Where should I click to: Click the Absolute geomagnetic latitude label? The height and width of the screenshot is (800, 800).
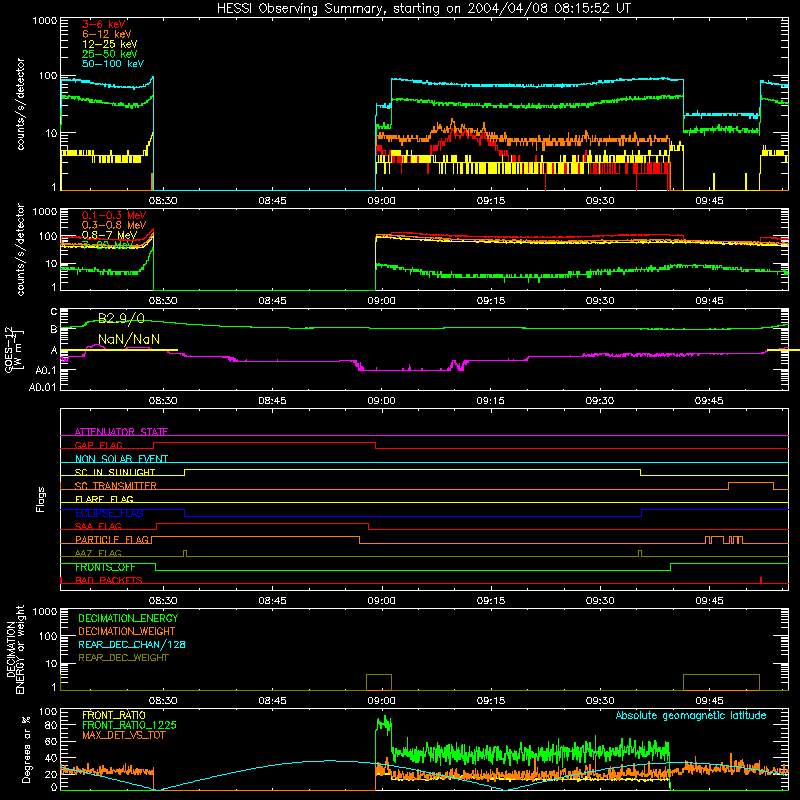pyautogui.click(x=691, y=716)
